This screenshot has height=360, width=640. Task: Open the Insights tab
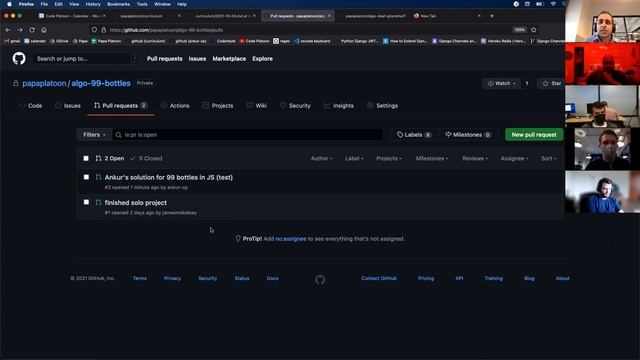(338, 106)
